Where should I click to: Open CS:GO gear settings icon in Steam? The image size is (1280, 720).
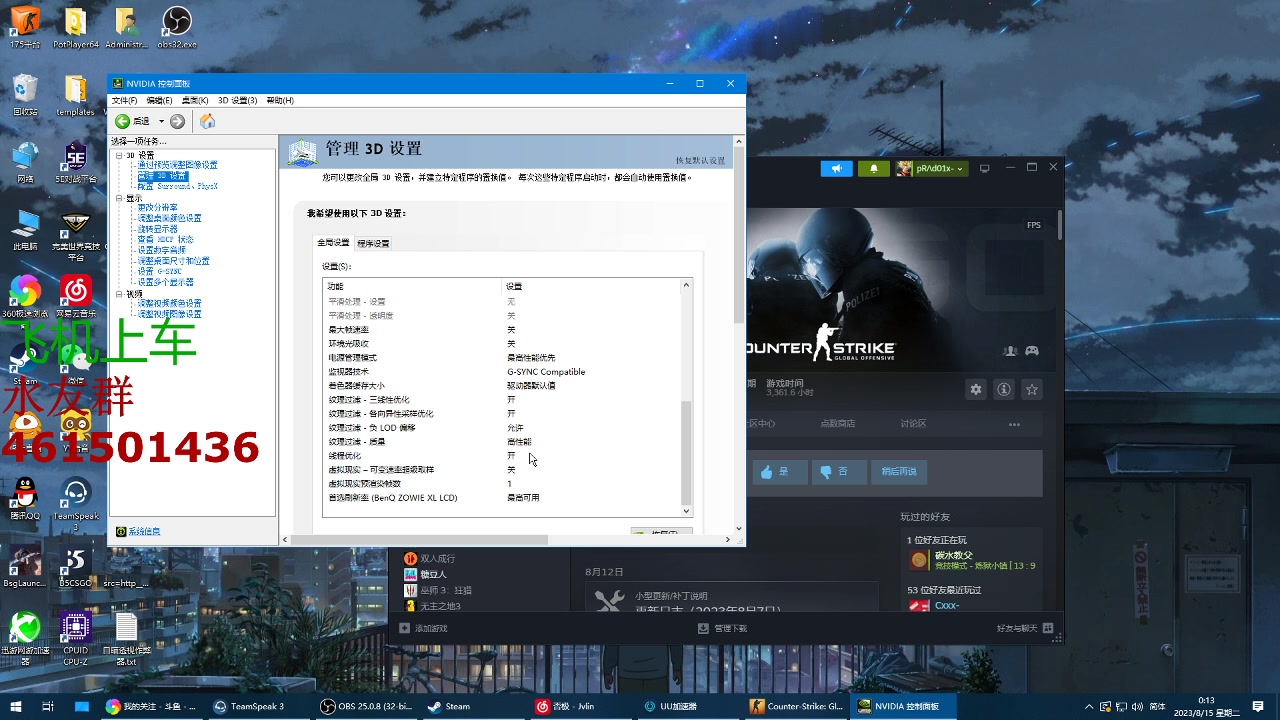(976, 389)
